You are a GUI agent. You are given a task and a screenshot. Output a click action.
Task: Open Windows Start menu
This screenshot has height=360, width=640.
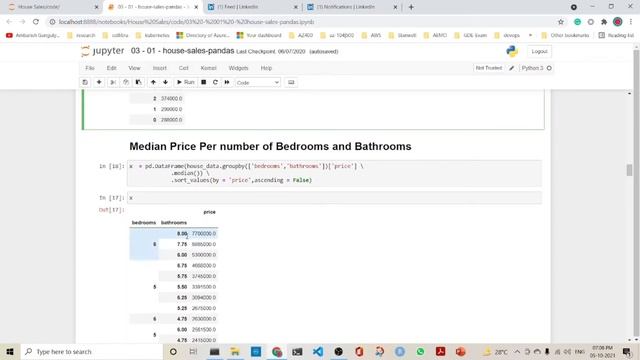pyautogui.click(x=10, y=351)
